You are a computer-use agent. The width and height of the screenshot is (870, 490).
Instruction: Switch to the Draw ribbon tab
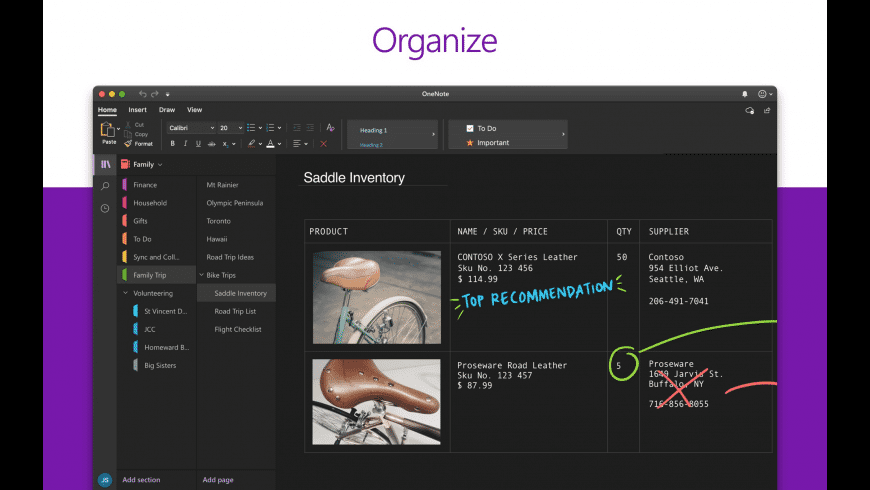167,110
